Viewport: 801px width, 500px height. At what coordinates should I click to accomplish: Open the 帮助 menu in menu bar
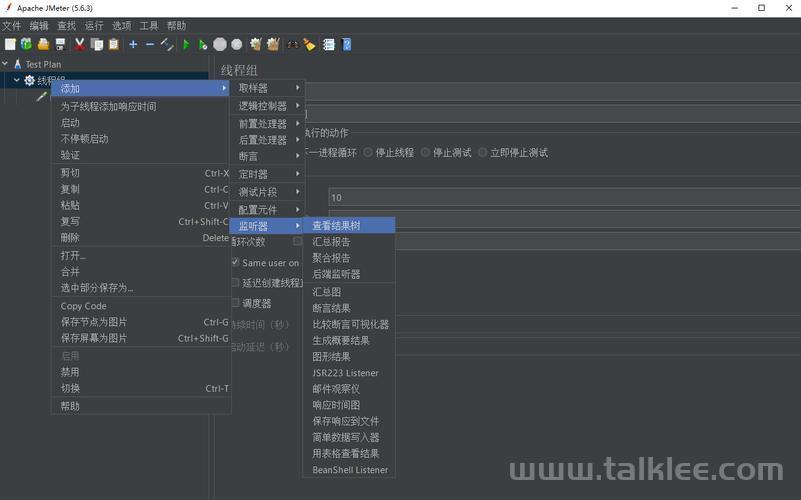coord(177,26)
